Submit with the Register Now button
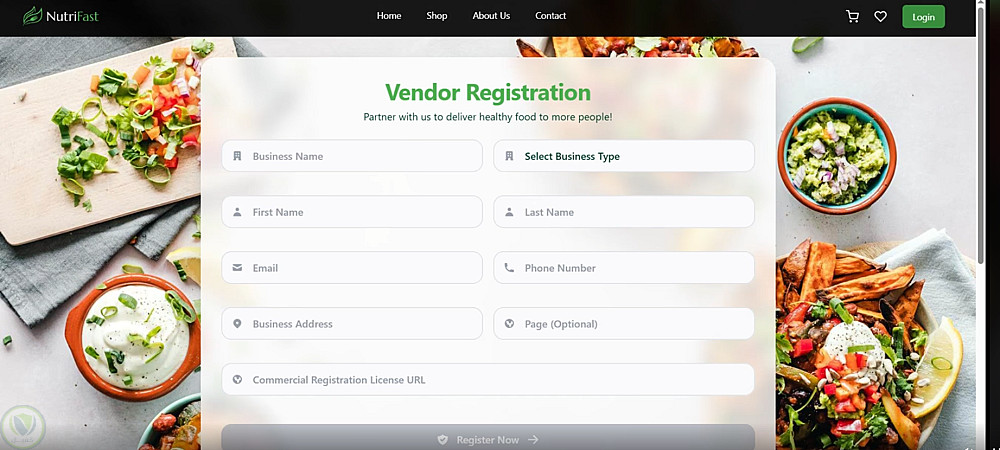1000x450 pixels. (488, 439)
